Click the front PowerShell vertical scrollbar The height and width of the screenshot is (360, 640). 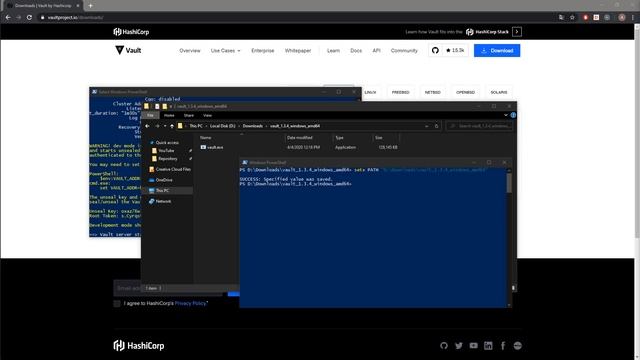point(509,237)
